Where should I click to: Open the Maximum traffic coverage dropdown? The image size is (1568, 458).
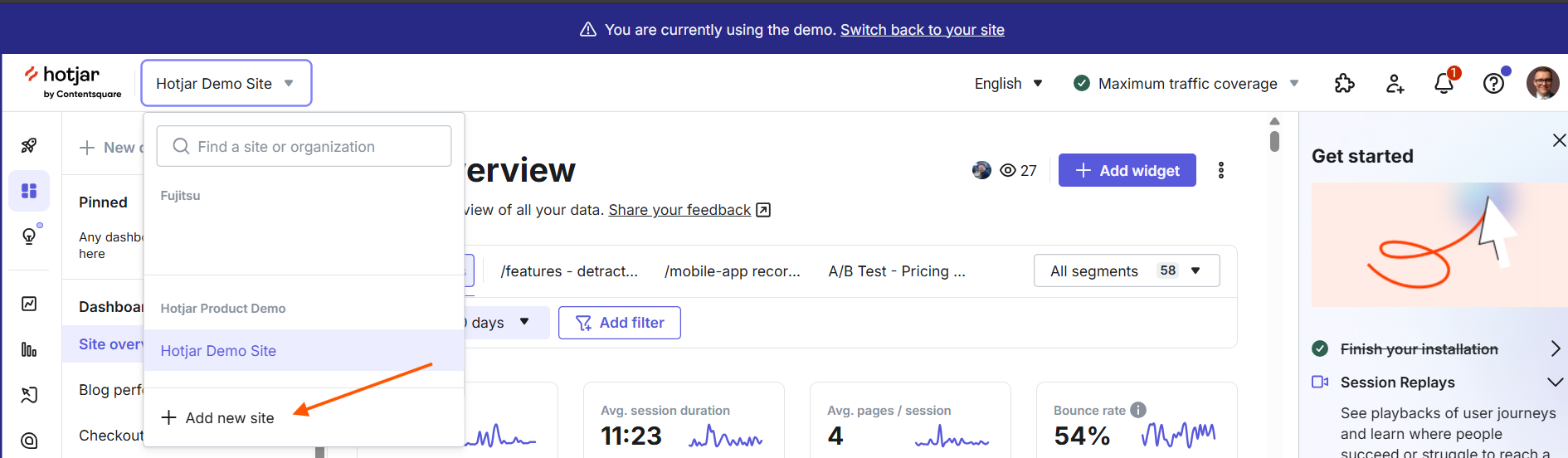[1186, 84]
